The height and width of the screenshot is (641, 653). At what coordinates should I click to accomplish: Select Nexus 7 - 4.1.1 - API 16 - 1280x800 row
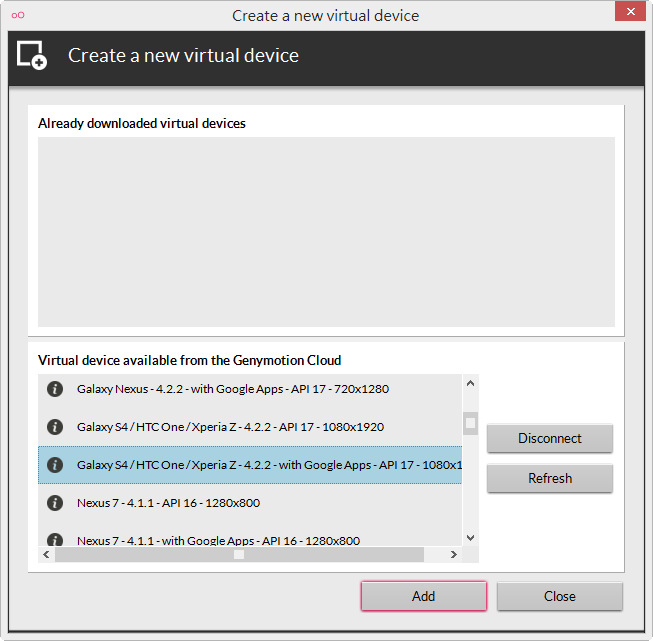point(250,503)
